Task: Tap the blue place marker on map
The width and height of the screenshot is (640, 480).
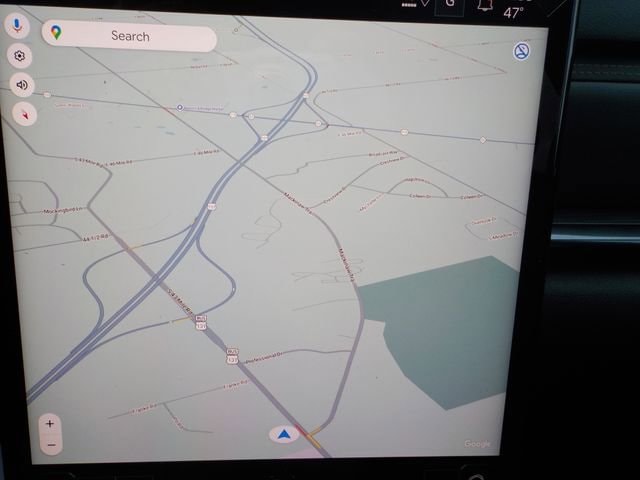Action: point(179,107)
